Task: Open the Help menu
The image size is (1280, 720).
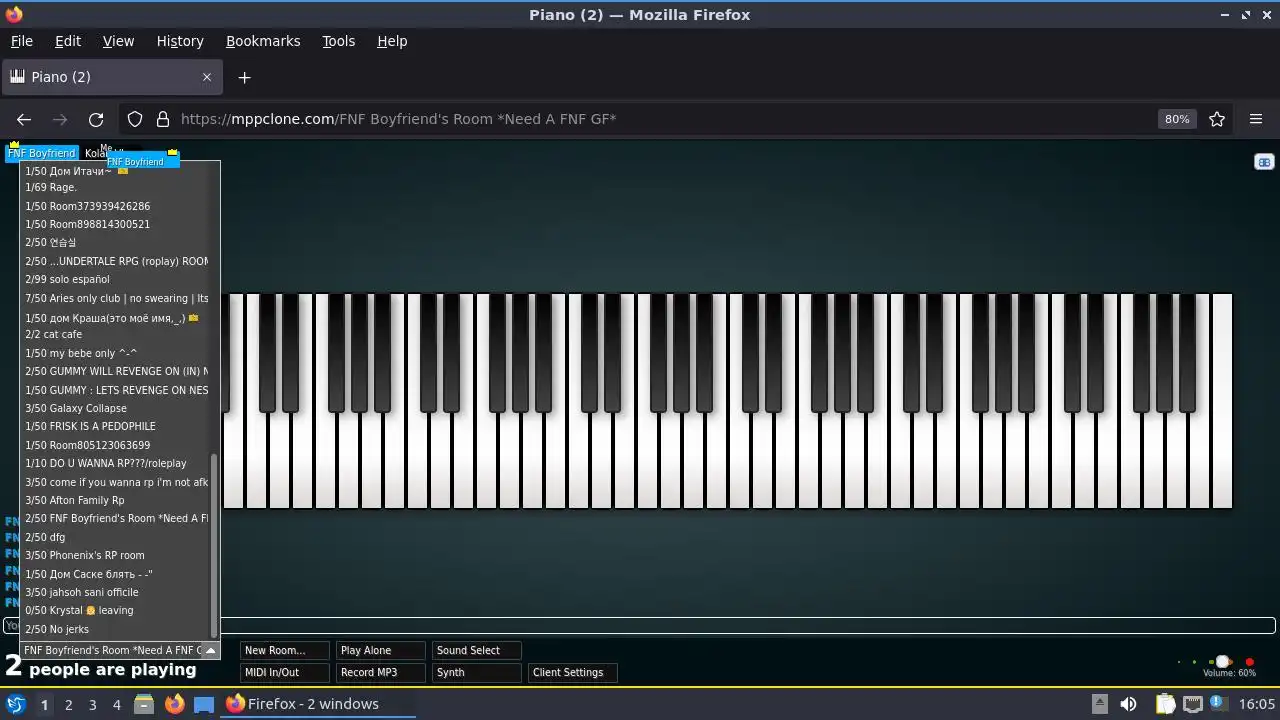Action: point(392,41)
